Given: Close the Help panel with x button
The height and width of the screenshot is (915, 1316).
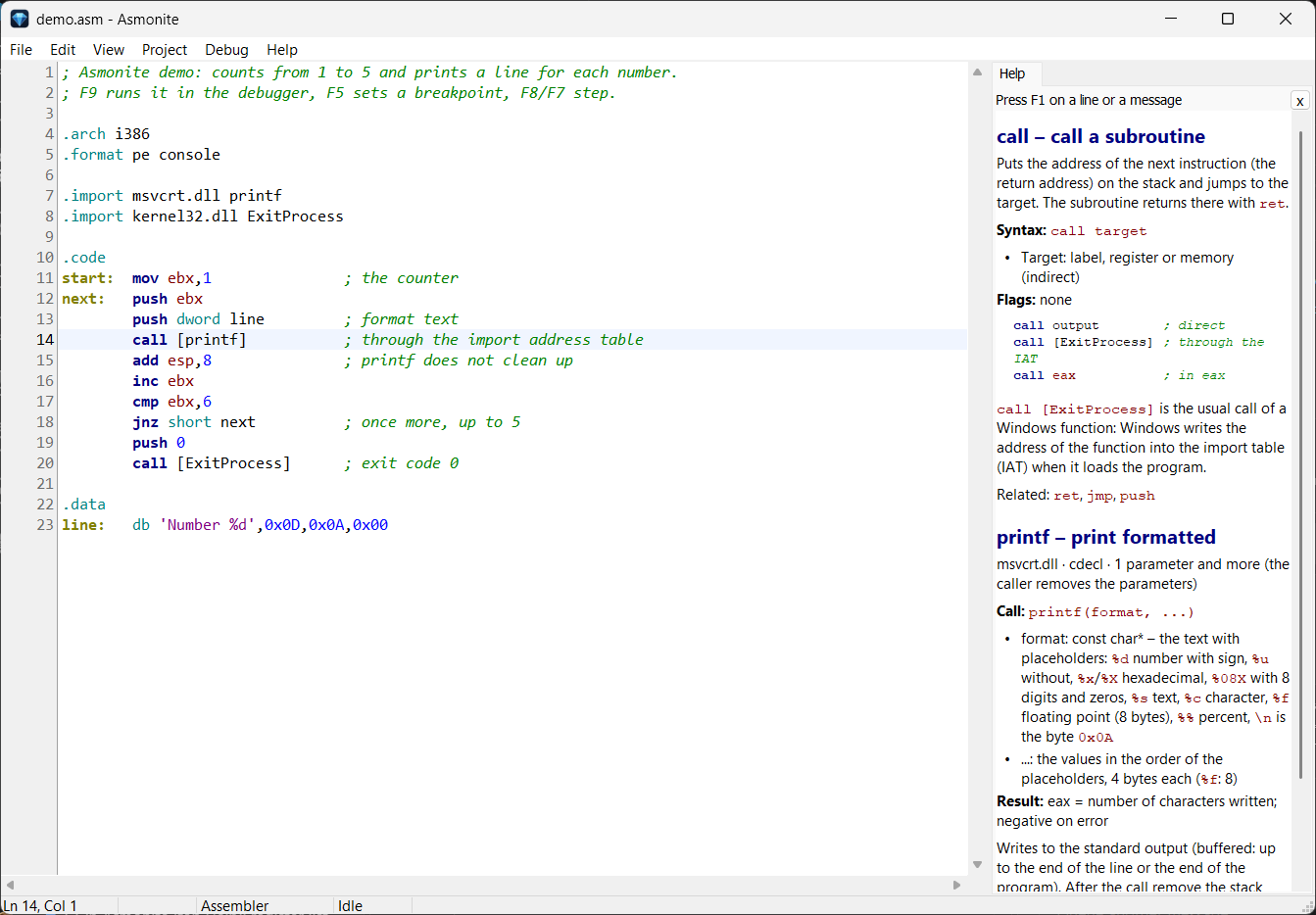Looking at the screenshot, I should click(x=1299, y=101).
